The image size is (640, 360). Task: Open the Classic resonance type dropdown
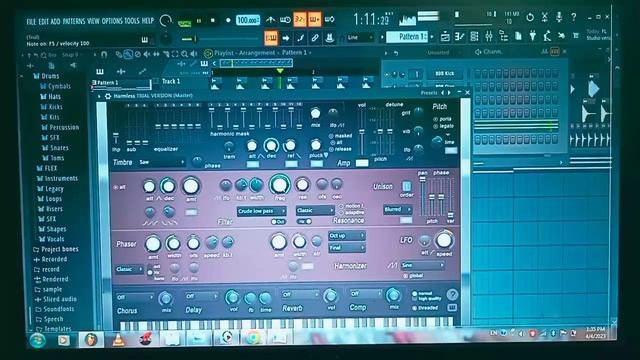point(315,210)
